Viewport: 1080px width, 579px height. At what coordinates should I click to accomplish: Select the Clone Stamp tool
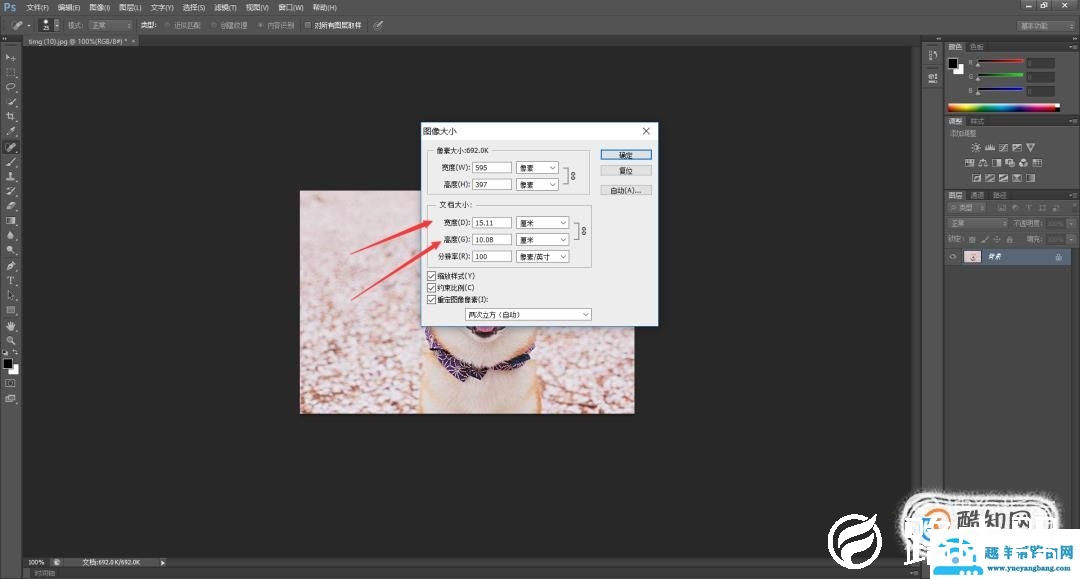coord(10,176)
